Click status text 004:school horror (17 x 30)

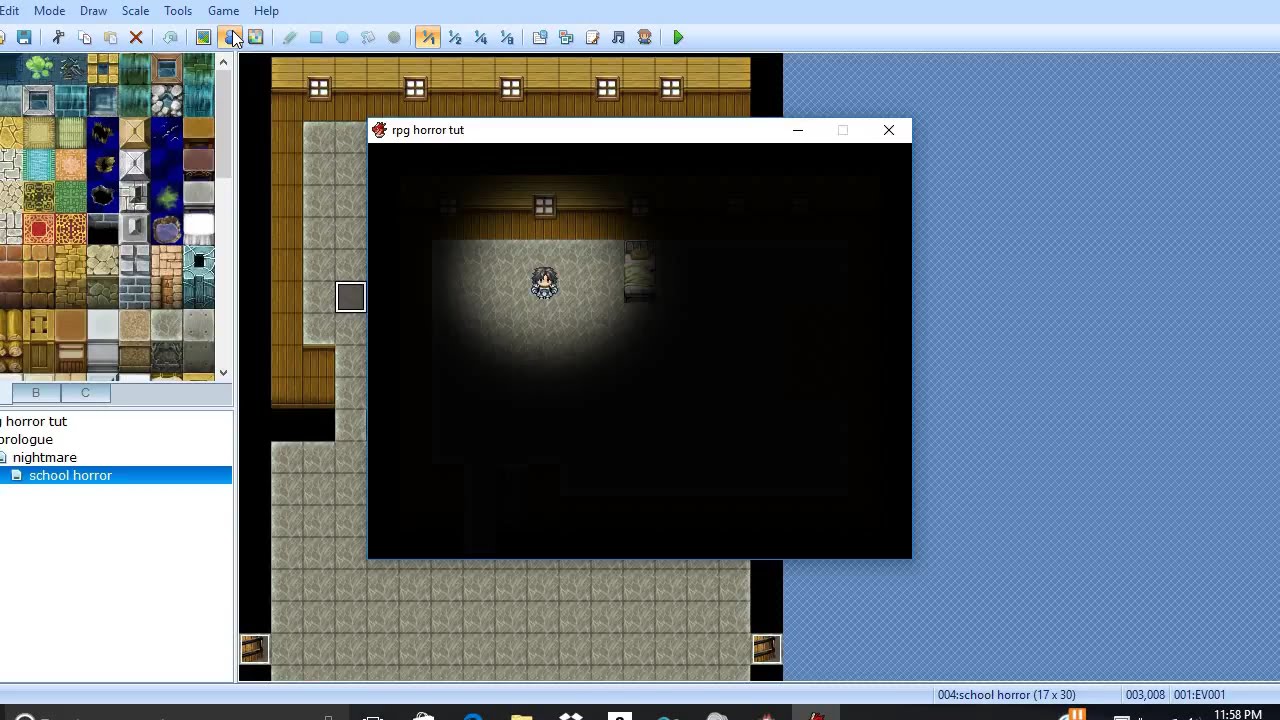[x=1007, y=695]
